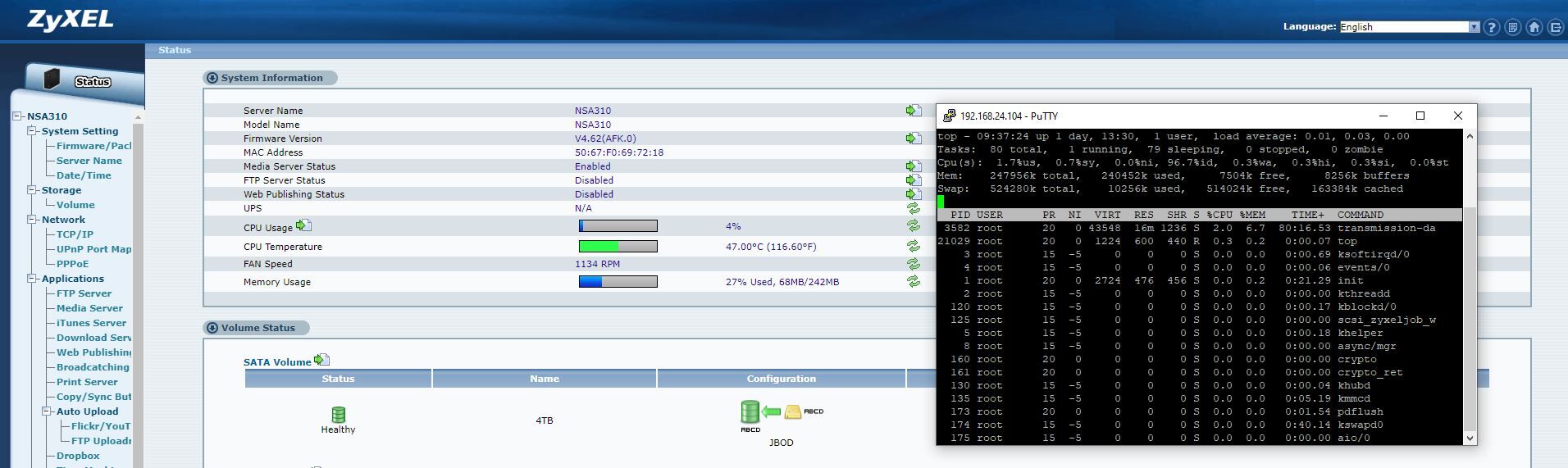
Task: Click the Healthy volume status icon
Action: (338, 415)
